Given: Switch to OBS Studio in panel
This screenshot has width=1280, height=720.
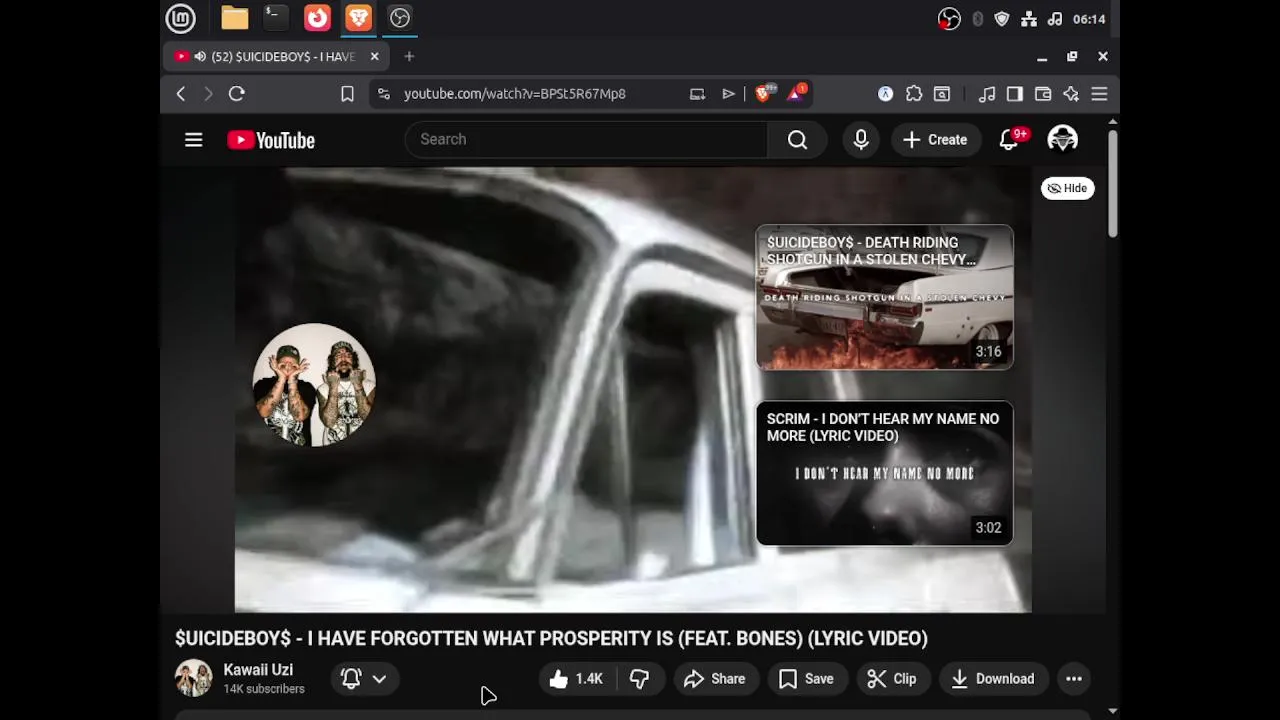Looking at the screenshot, I should [x=400, y=18].
